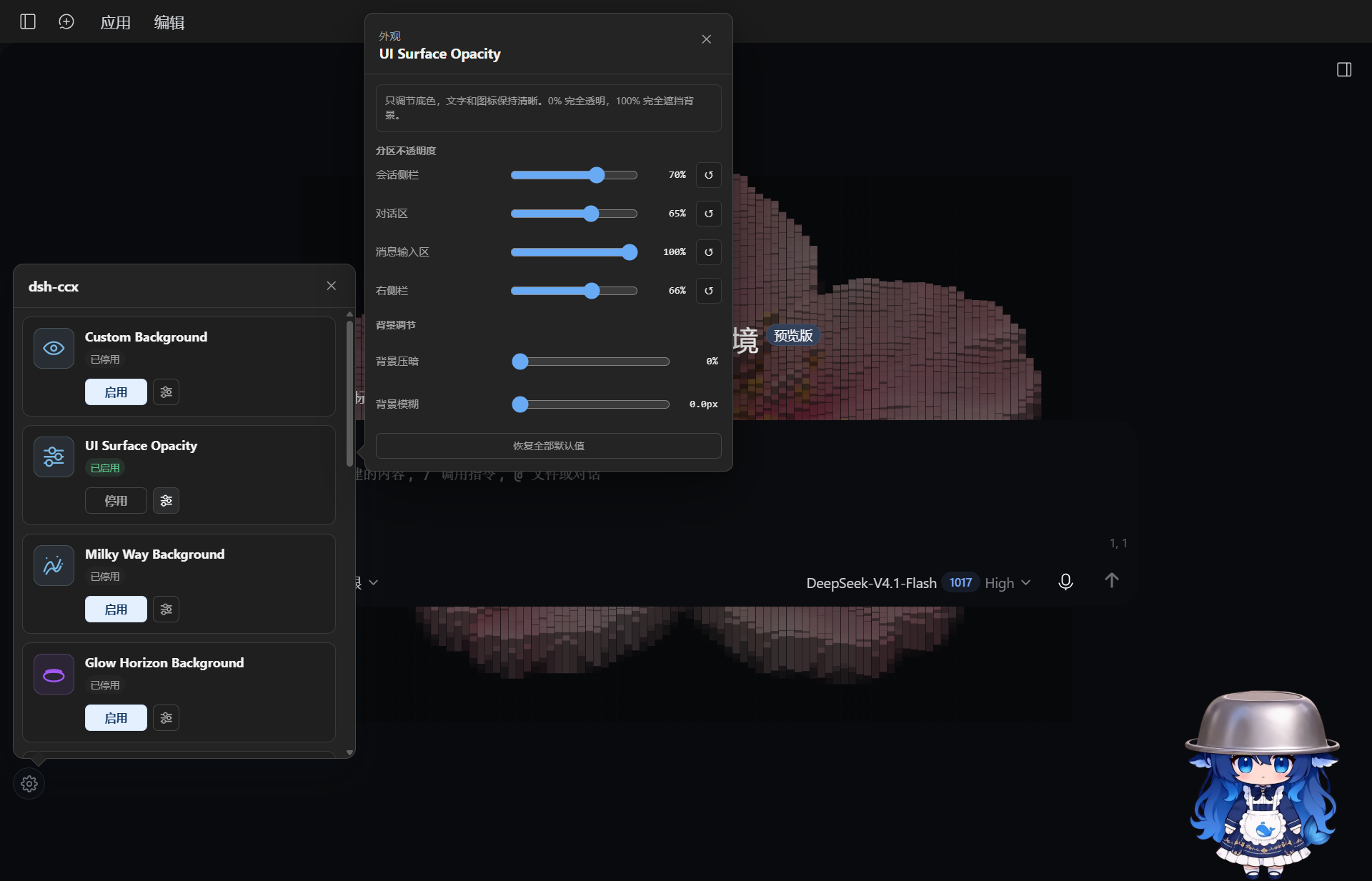
Task: Select the DeepSeek-V4.1-Flash model label
Action: click(871, 583)
